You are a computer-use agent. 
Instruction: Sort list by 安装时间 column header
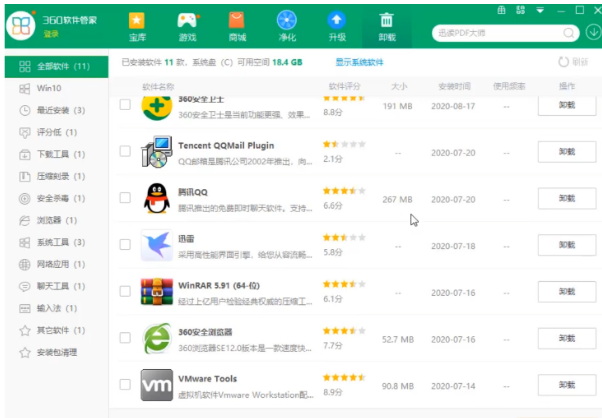(x=453, y=87)
